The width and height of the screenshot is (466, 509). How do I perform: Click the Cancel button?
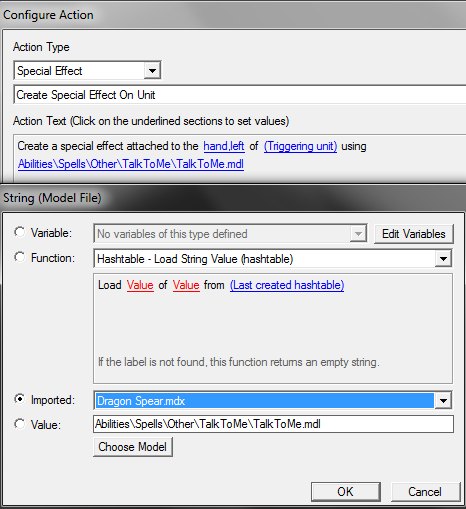[x=425, y=491]
